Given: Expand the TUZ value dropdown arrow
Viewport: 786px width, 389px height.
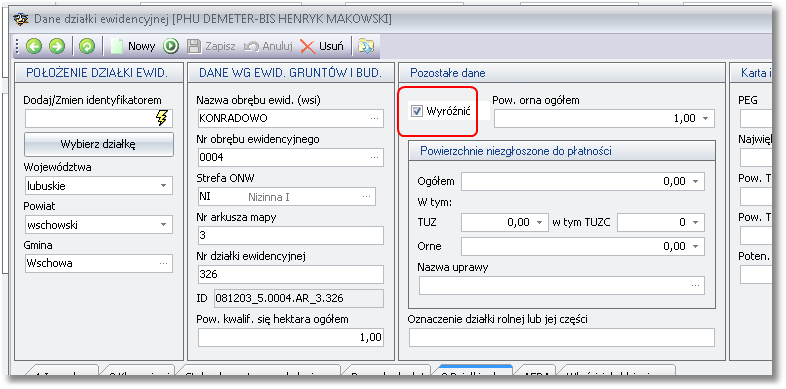Looking at the screenshot, I should click(x=539, y=223).
